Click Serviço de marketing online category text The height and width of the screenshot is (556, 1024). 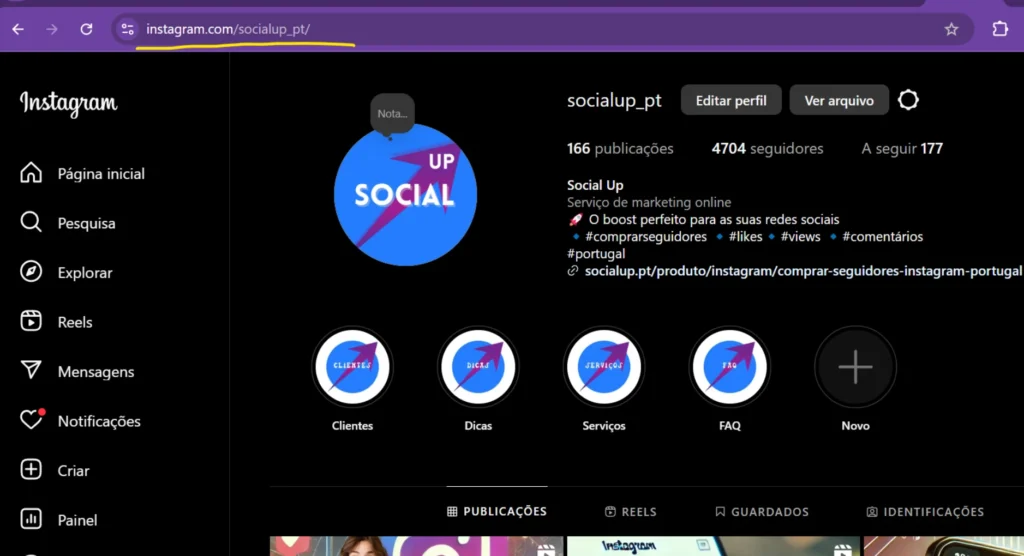648,202
